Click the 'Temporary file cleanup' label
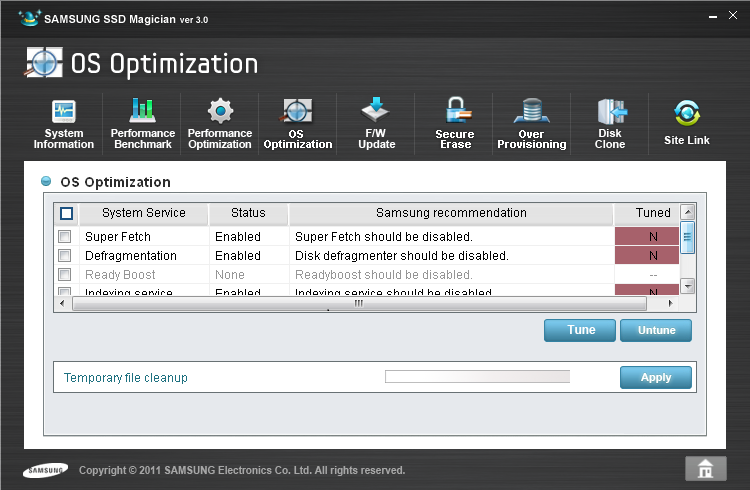750x490 pixels. pyautogui.click(x=125, y=378)
